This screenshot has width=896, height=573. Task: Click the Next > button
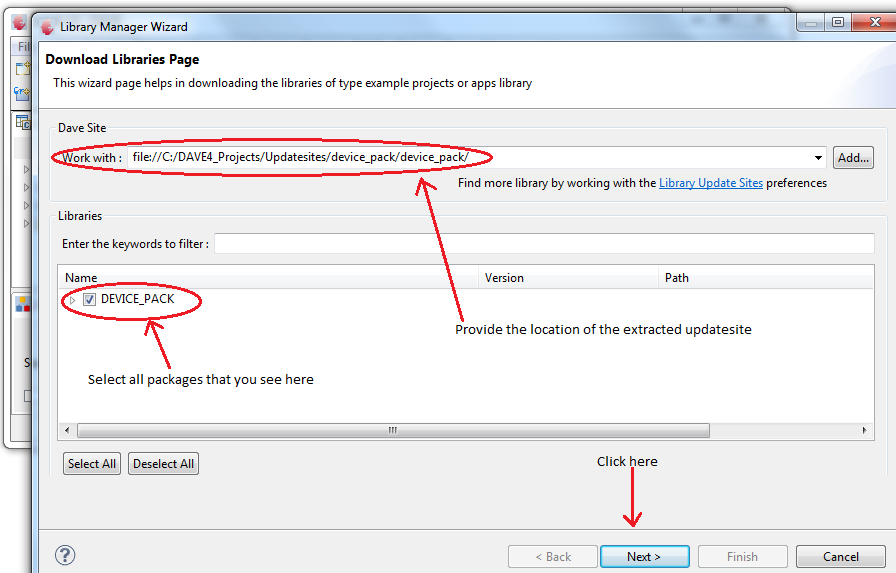(645, 556)
